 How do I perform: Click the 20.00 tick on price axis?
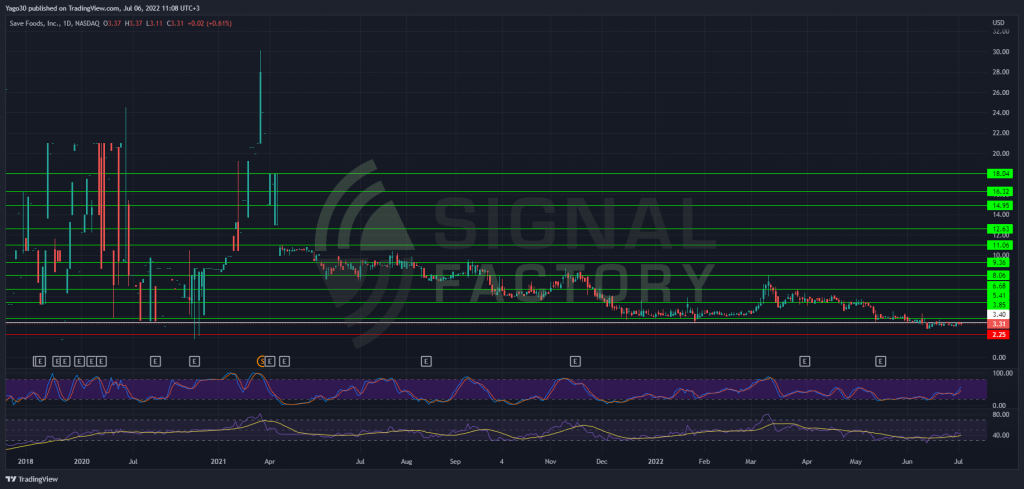click(x=1001, y=154)
